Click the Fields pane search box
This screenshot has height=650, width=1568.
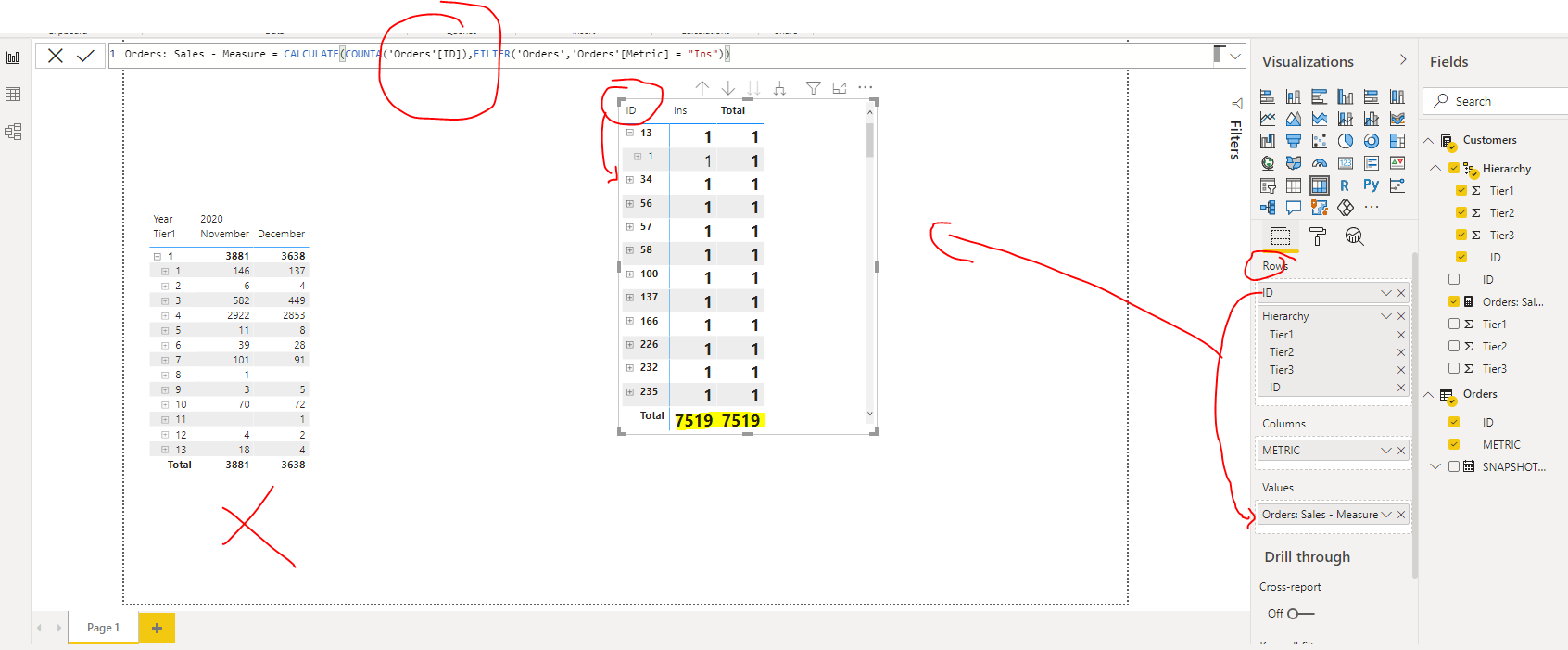1498,101
